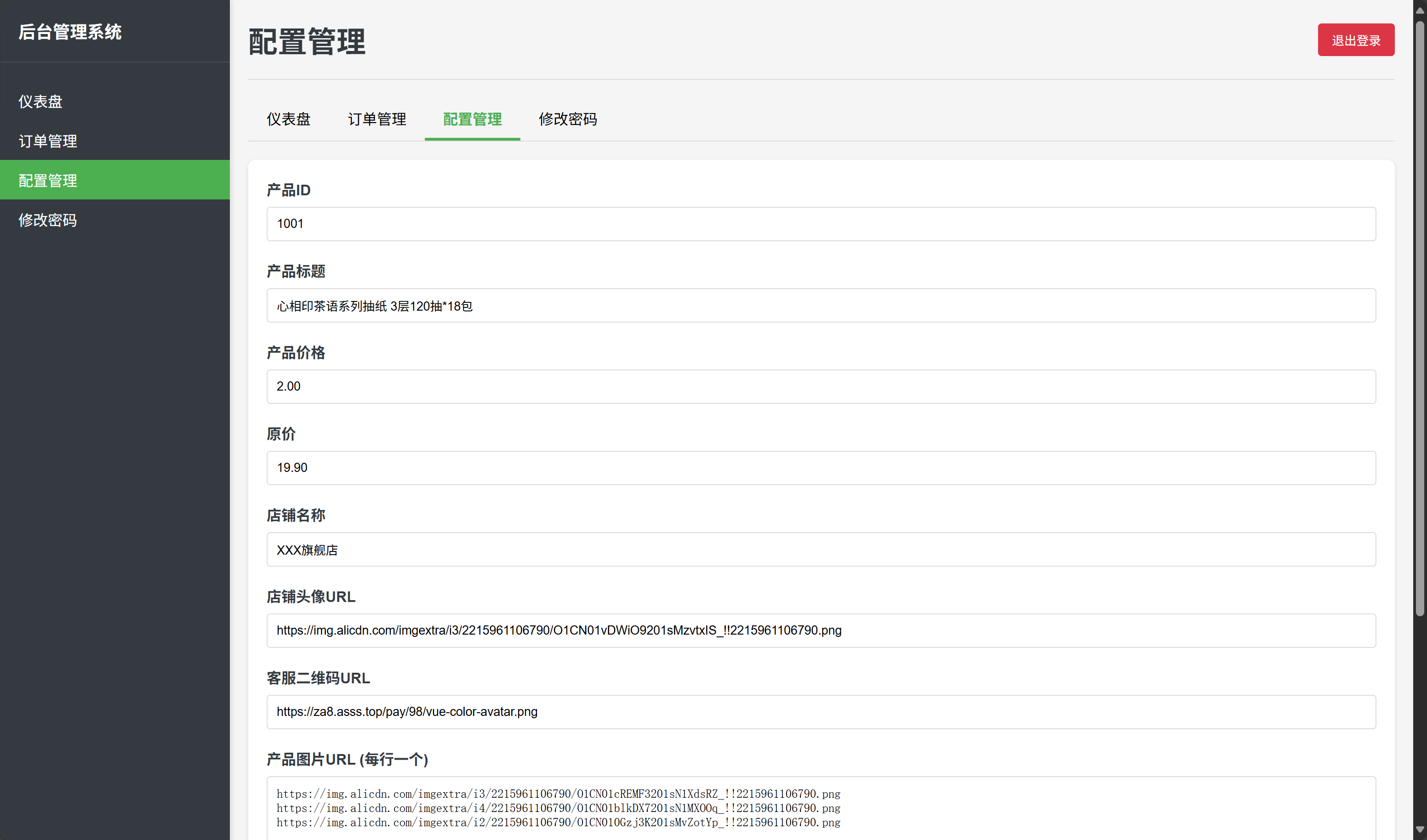Click the 产品ID label
The height and width of the screenshot is (840, 1427).
(288, 190)
